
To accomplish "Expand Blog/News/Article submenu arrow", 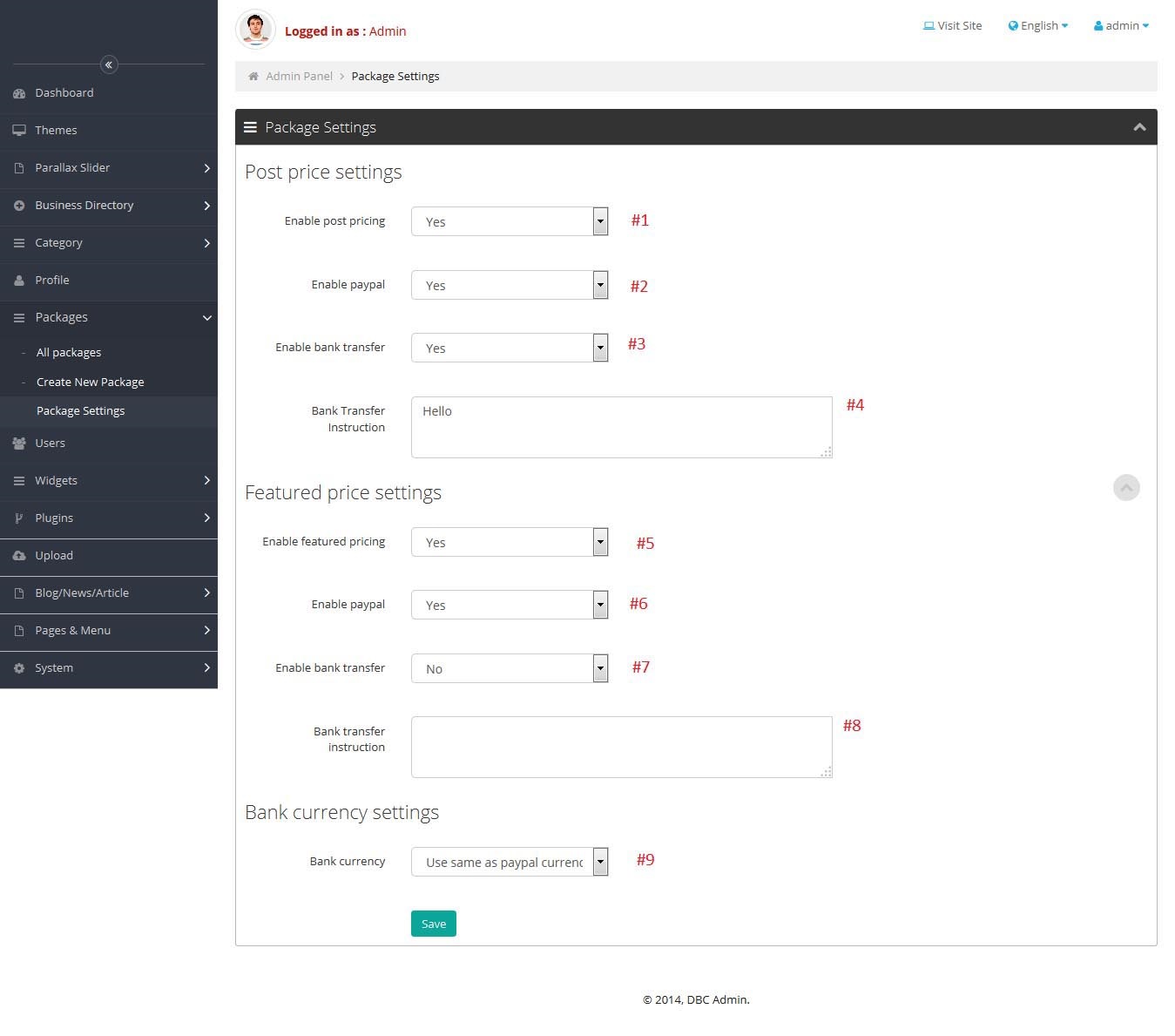I will tap(206, 593).
